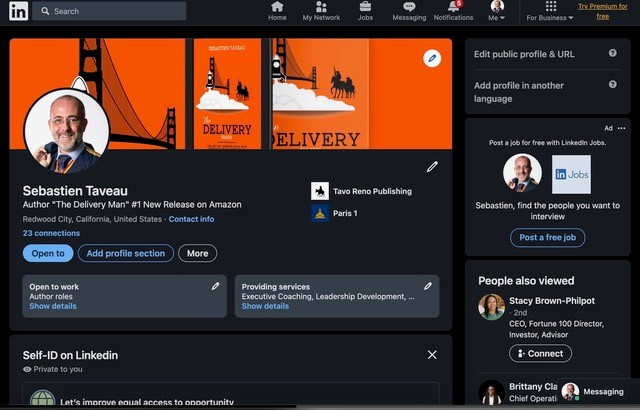Viewport: 640px width, 410px height.
Task: Expand the Me profile dropdown
Action: (497, 12)
